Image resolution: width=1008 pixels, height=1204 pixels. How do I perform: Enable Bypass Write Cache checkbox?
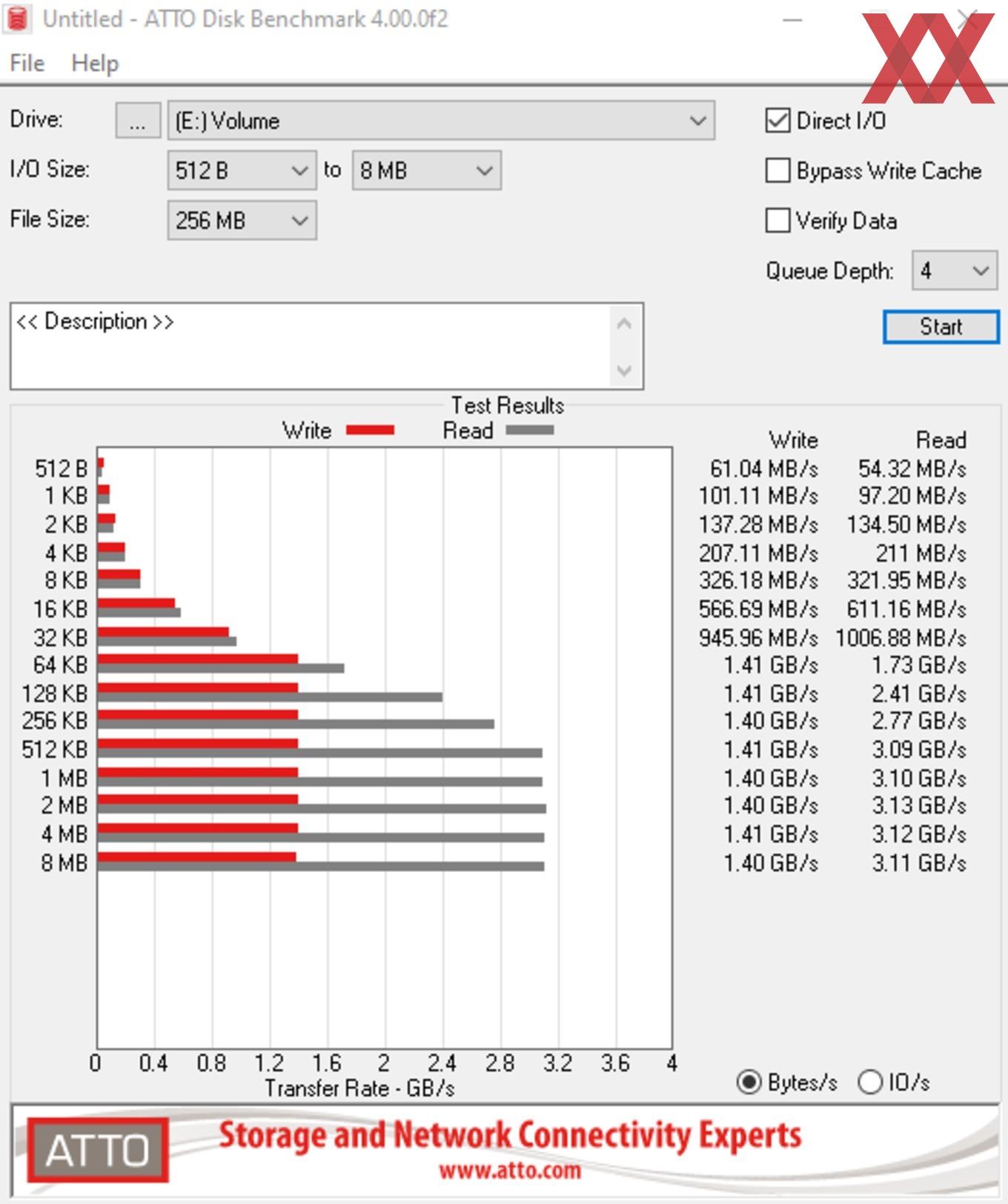[777, 170]
